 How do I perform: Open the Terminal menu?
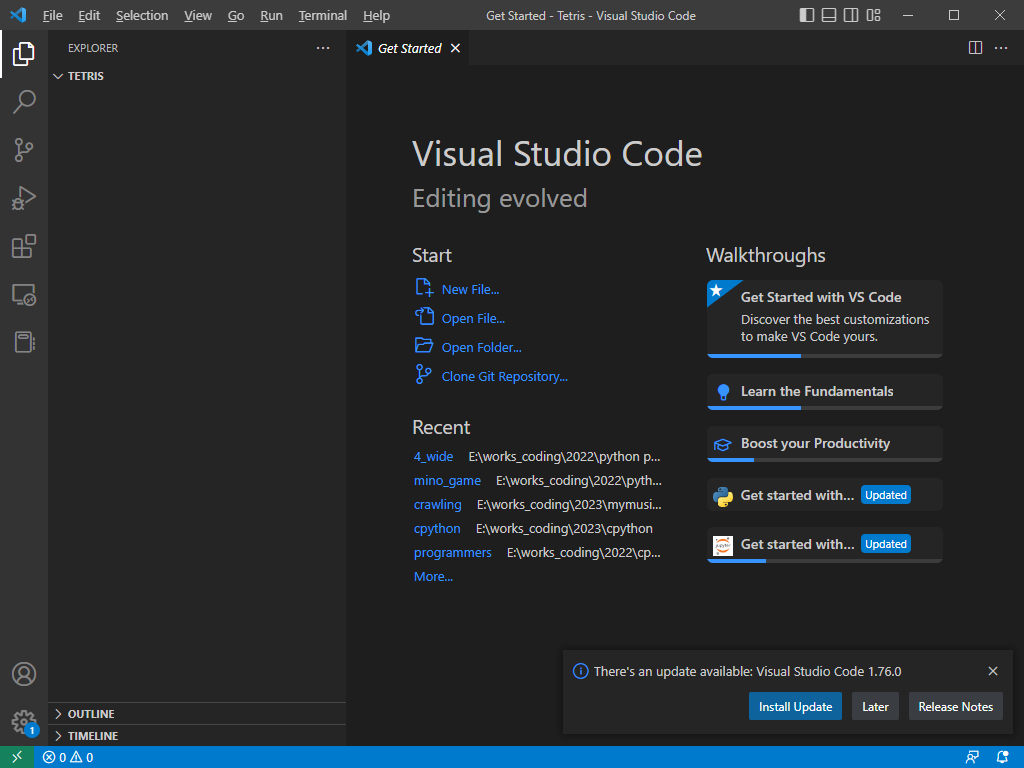[x=323, y=15]
